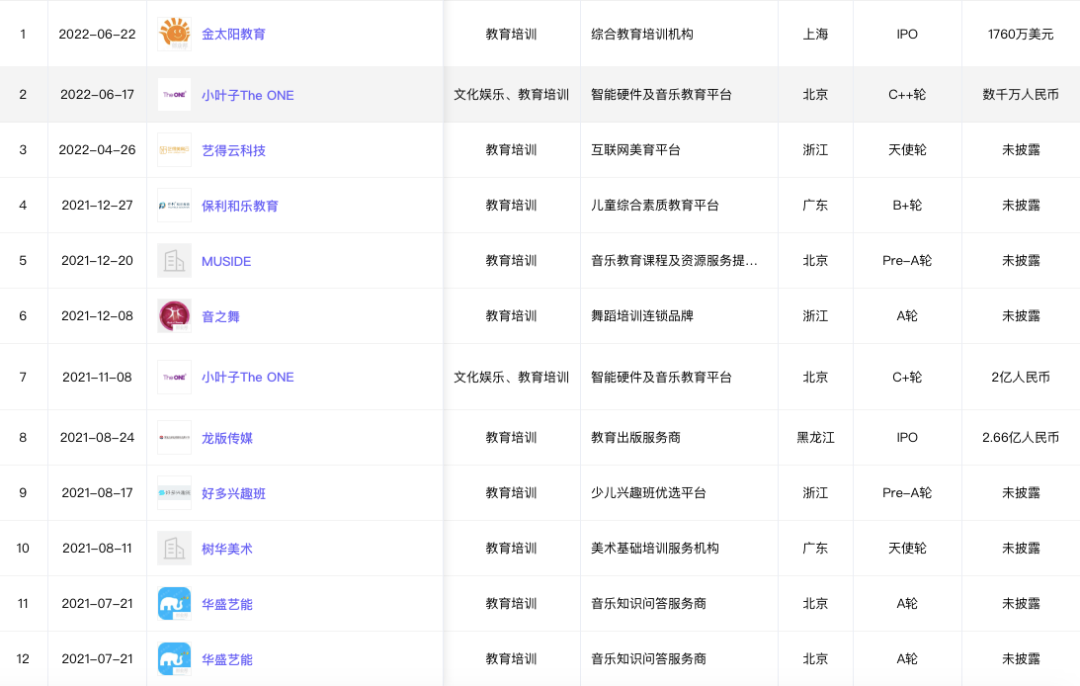Click the 2亿人民币 amount cell
Image resolution: width=1080 pixels, height=686 pixels.
point(1020,377)
